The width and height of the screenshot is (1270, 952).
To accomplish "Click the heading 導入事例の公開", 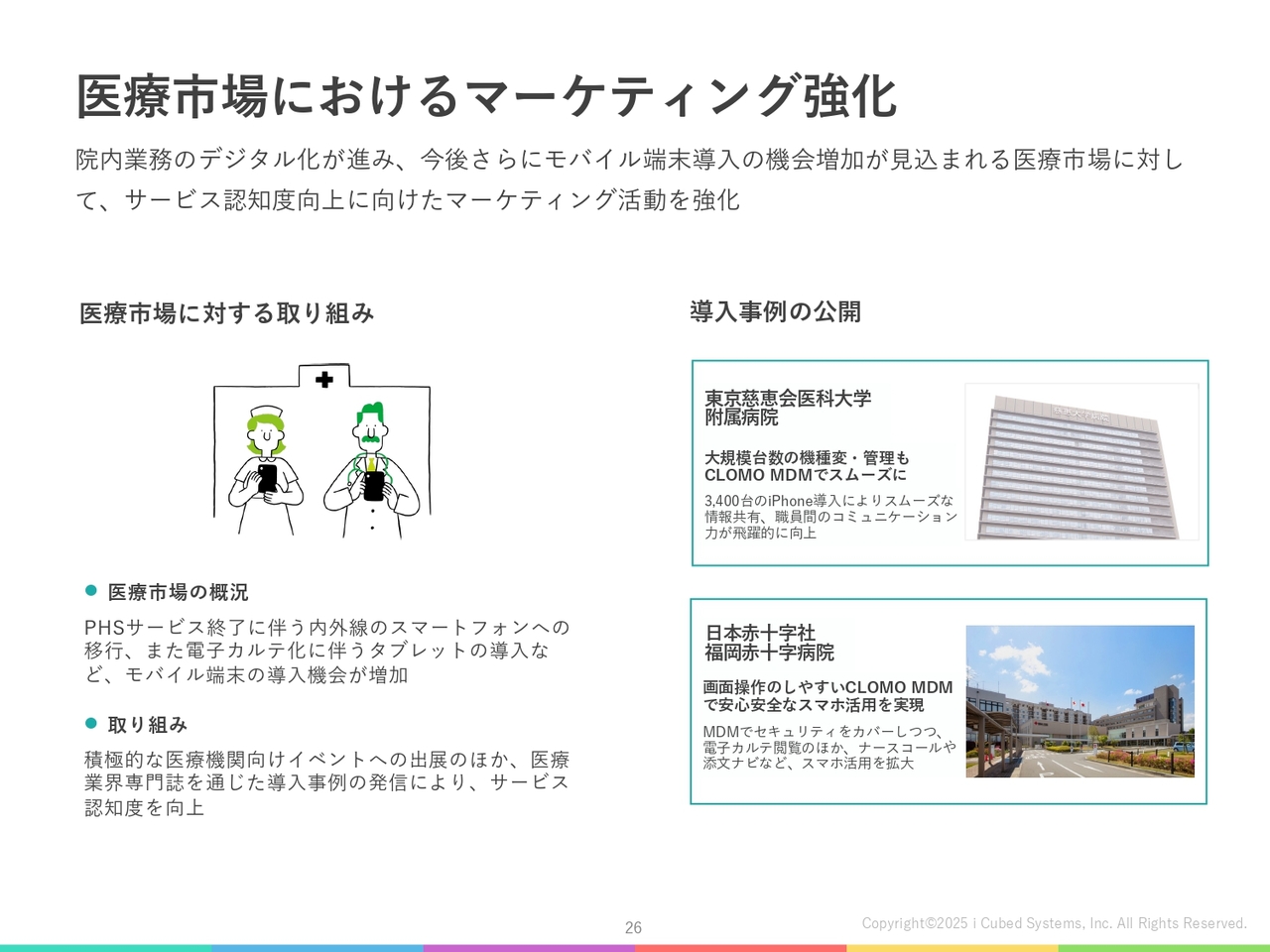I will click(775, 311).
